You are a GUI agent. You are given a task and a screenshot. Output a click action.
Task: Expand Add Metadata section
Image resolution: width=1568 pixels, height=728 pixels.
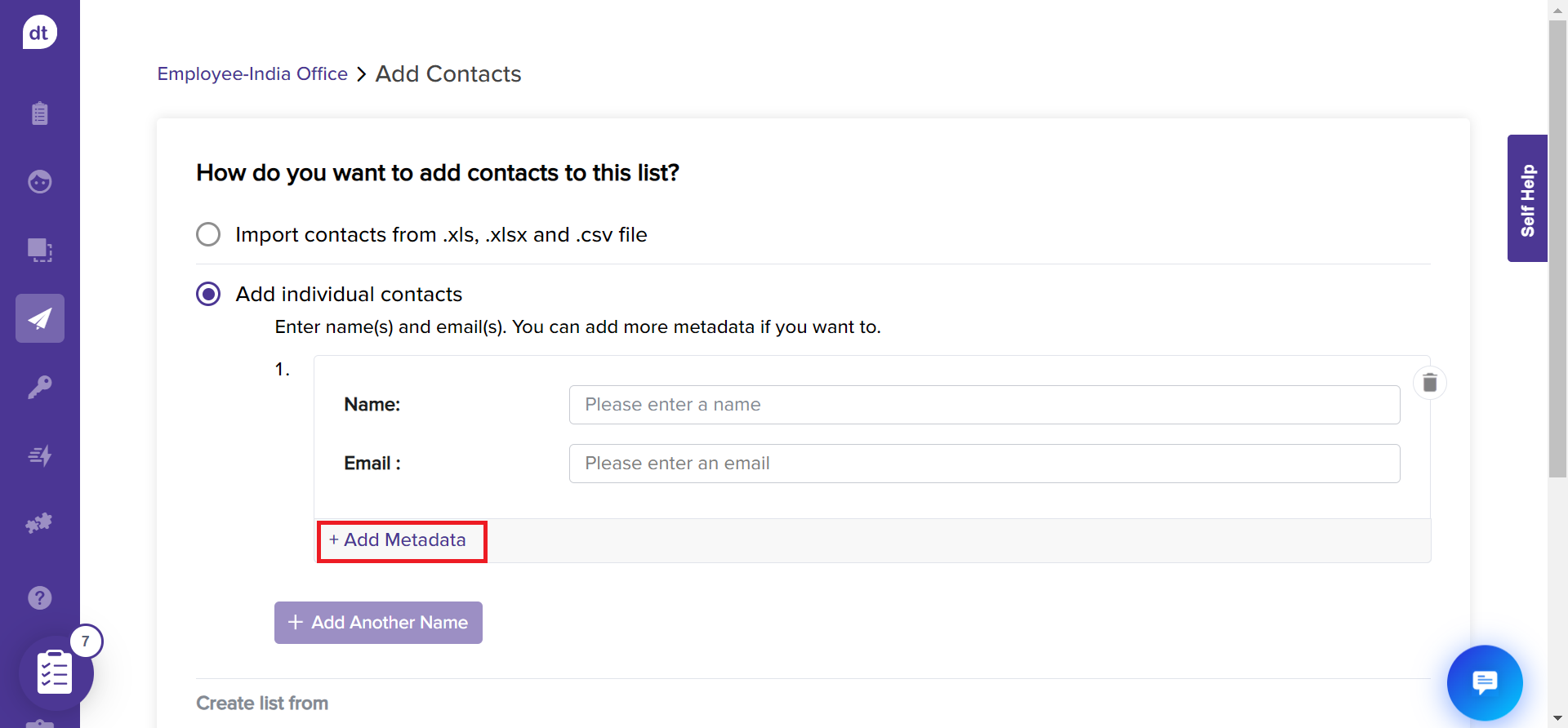[x=398, y=540]
